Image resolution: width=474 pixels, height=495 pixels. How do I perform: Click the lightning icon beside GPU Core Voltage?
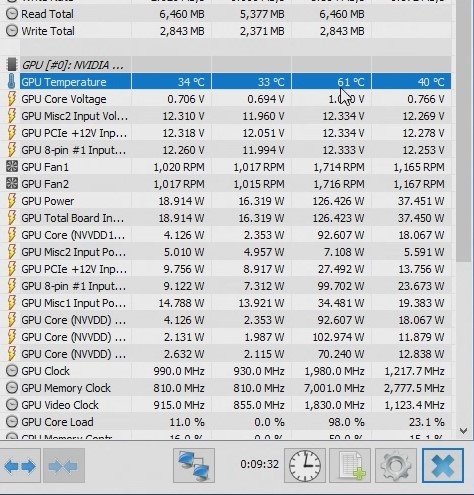tap(12, 99)
